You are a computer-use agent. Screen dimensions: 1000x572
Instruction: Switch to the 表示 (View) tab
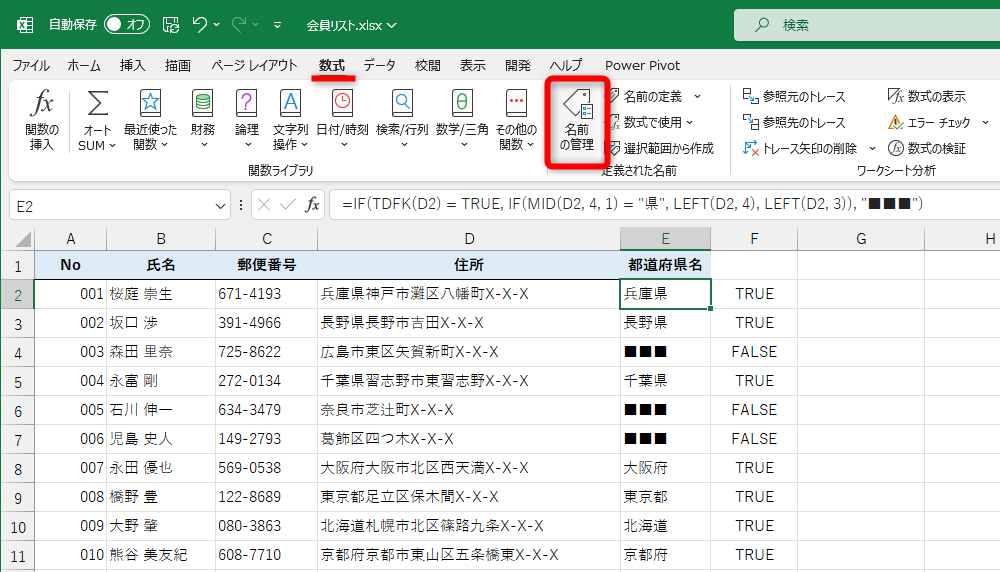pos(473,65)
